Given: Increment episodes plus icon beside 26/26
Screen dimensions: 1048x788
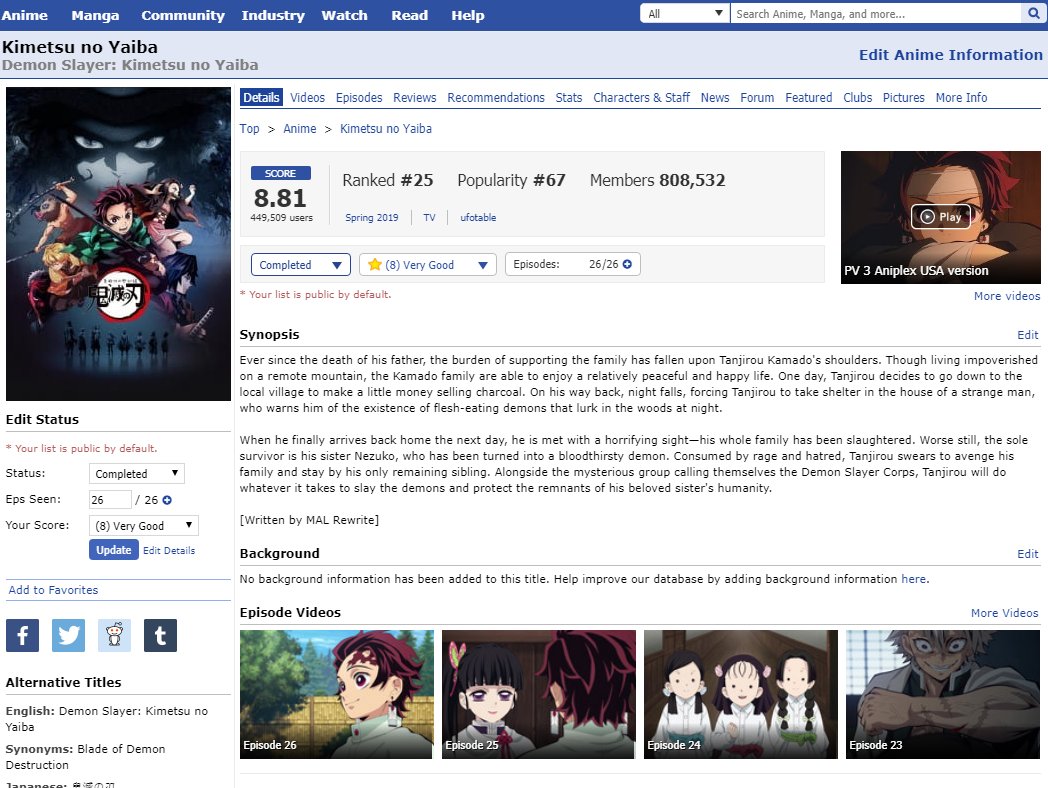Looking at the screenshot, I should [x=627, y=264].
